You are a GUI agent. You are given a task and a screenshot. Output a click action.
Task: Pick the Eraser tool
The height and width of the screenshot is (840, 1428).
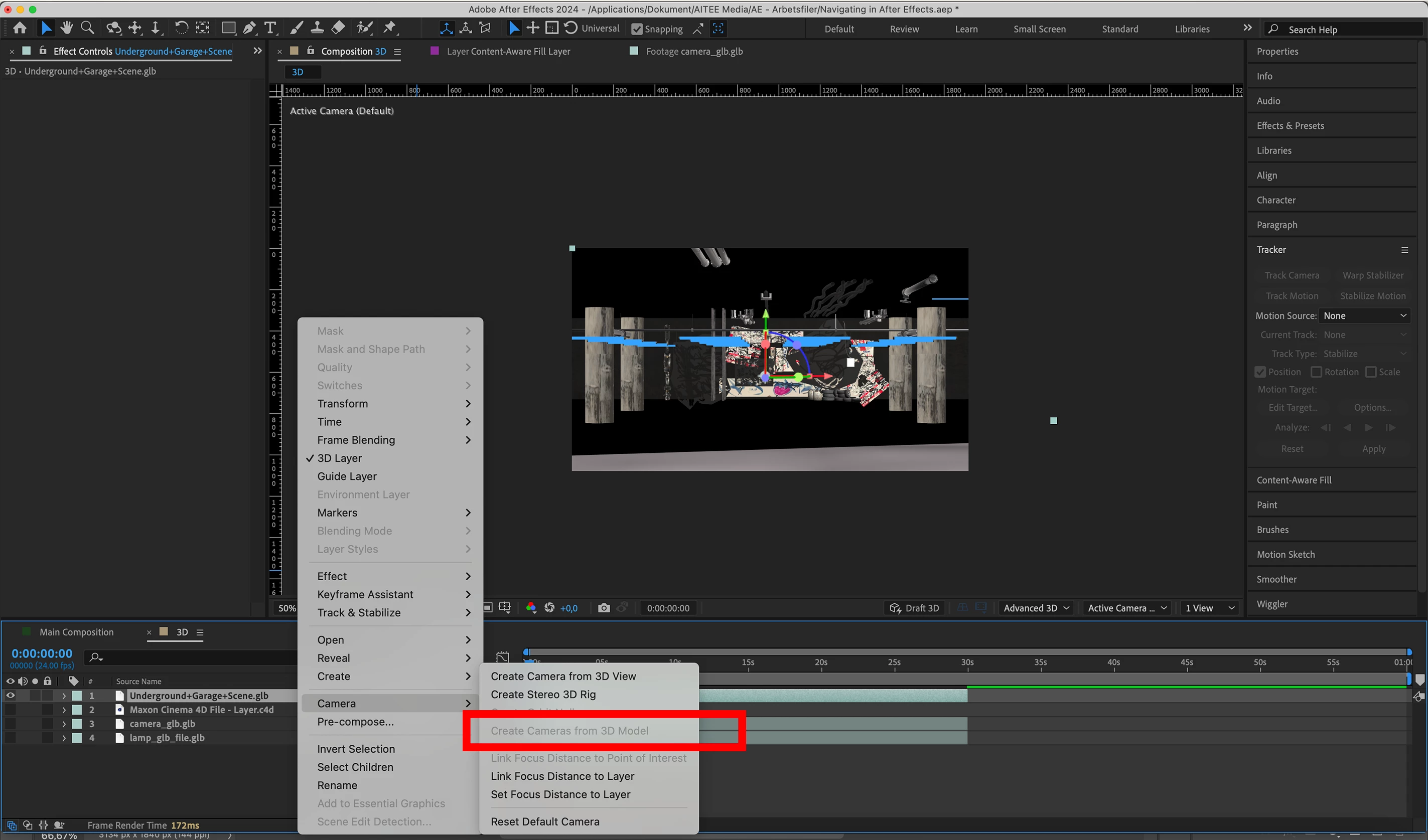338,28
